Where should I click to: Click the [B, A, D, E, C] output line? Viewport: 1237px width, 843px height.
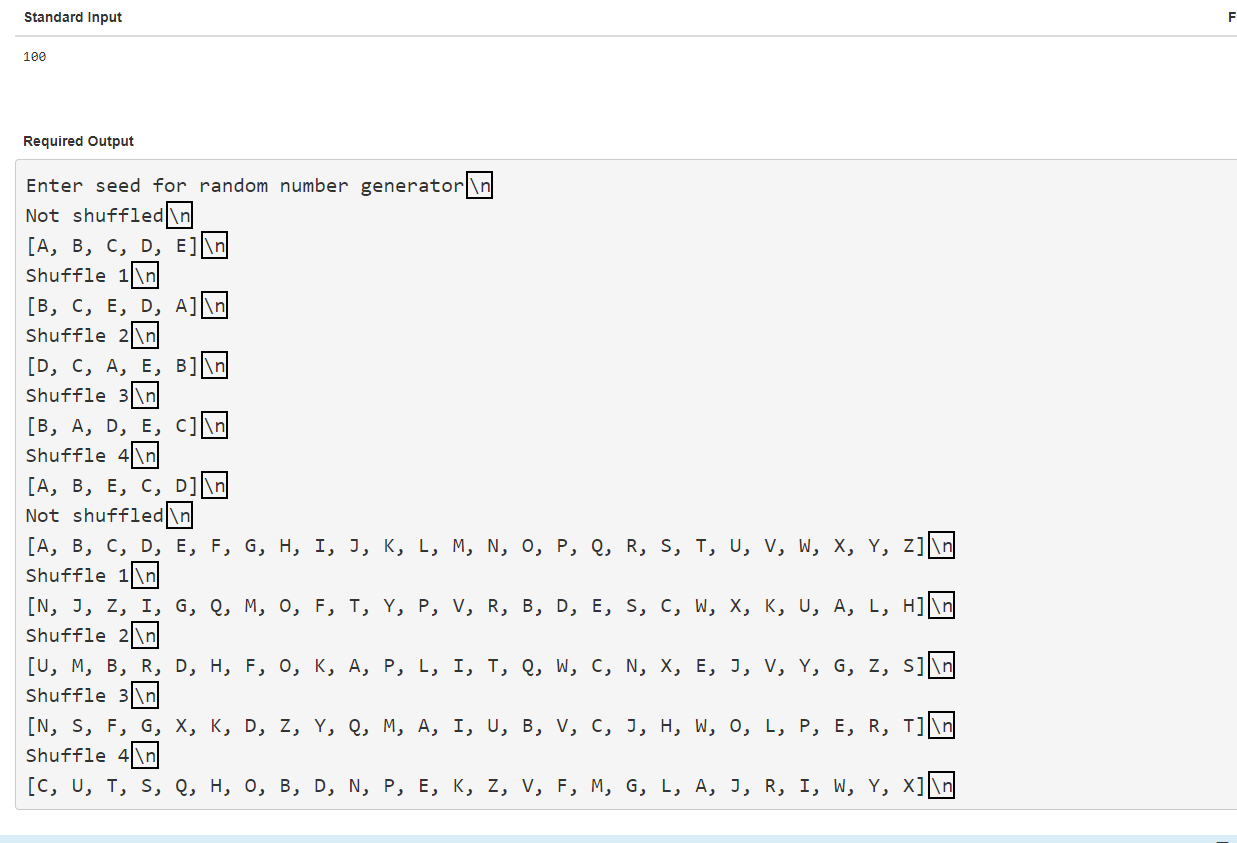(x=112, y=426)
